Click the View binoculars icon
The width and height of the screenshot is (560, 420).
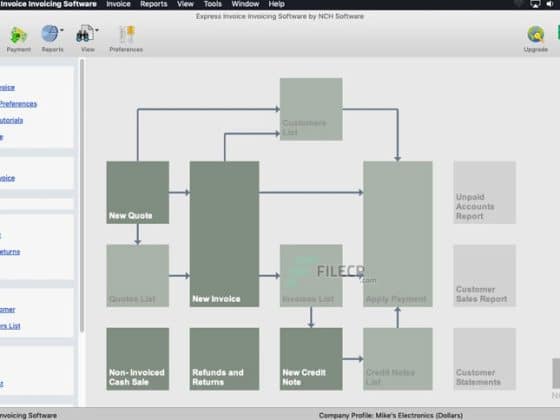[x=84, y=34]
